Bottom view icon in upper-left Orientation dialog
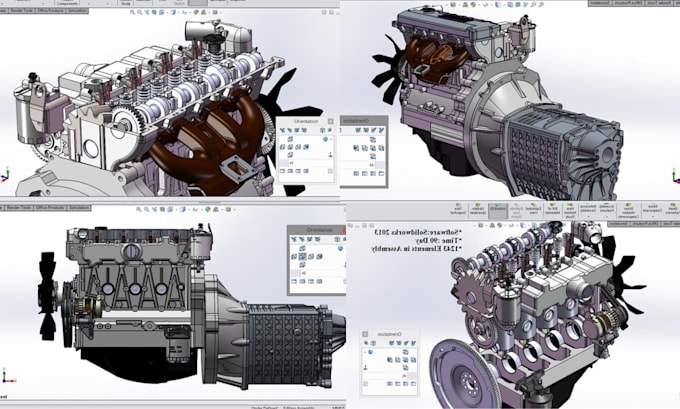This screenshot has width=680, height=409. (x=290, y=155)
